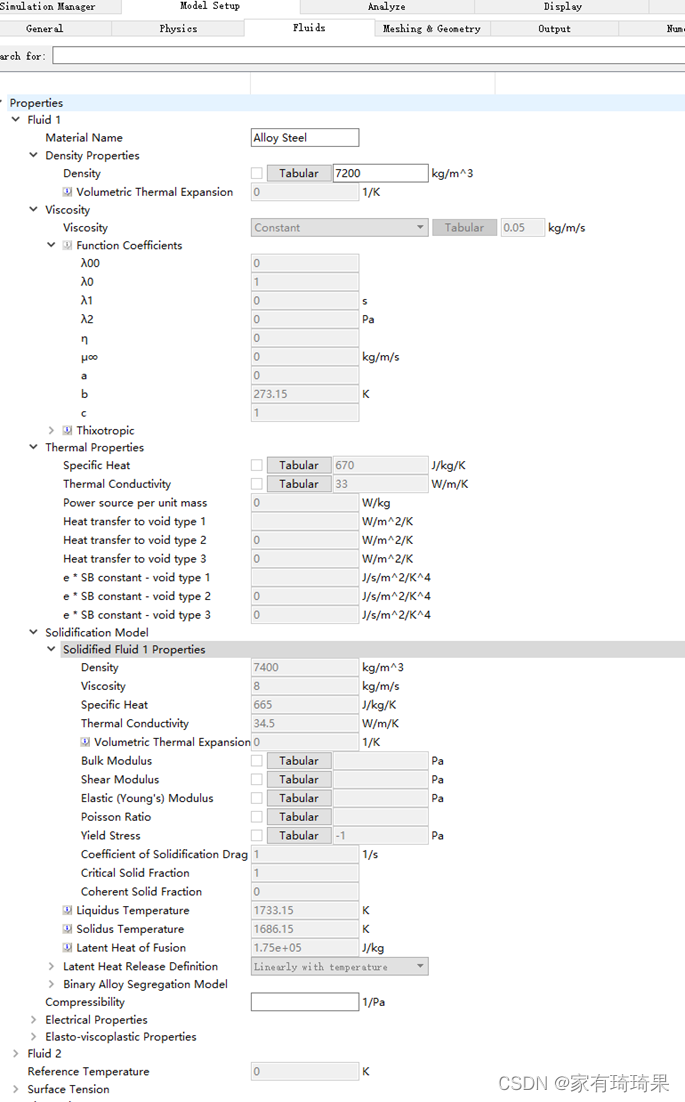Collapse the Solidification Model section
This screenshot has height=1102, width=685.
(x=33, y=633)
